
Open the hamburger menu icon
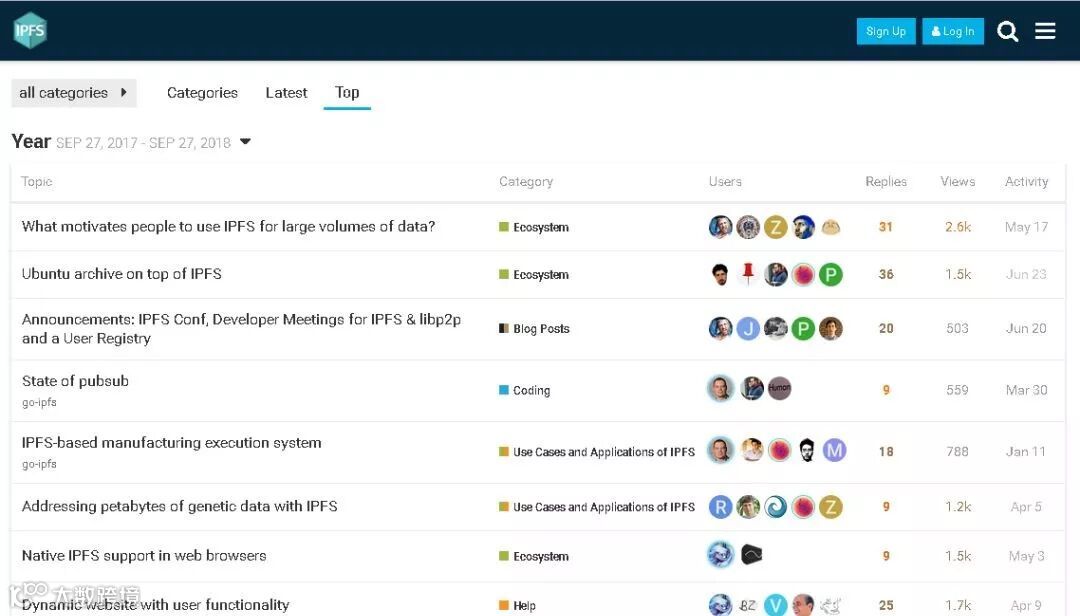coord(1045,31)
